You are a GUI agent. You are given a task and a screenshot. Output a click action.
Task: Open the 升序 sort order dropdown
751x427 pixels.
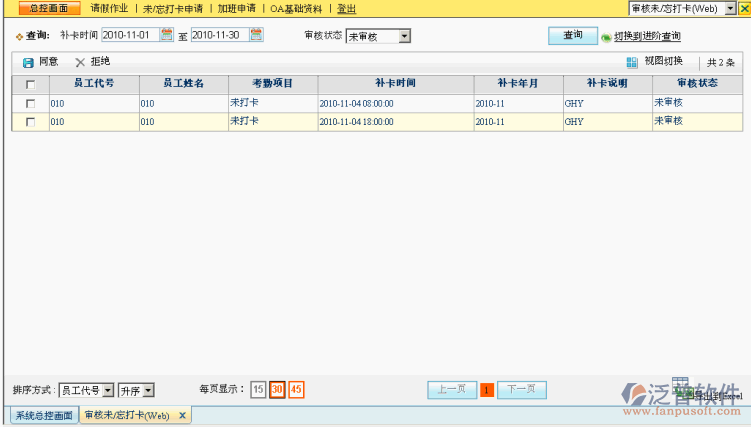coord(149,390)
